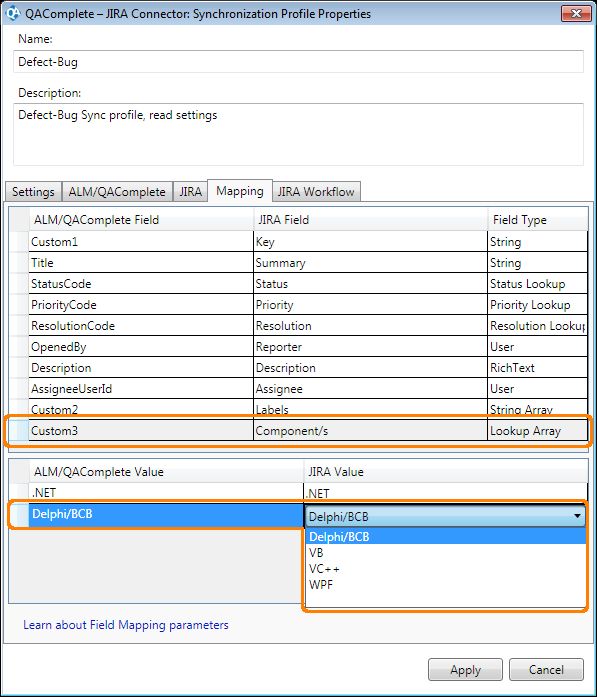Click the Summary JIRA field cell
This screenshot has height=697, width=597.
(371, 263)
